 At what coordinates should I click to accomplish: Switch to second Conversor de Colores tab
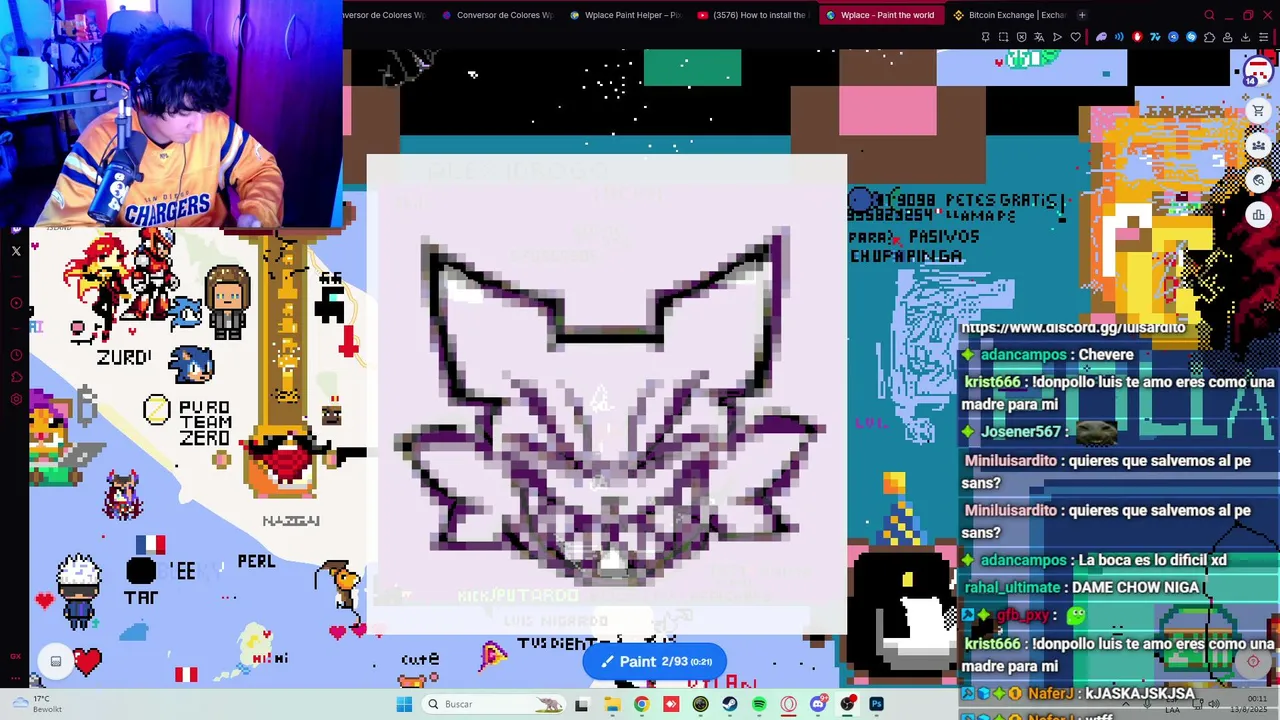tap(497, 15)
